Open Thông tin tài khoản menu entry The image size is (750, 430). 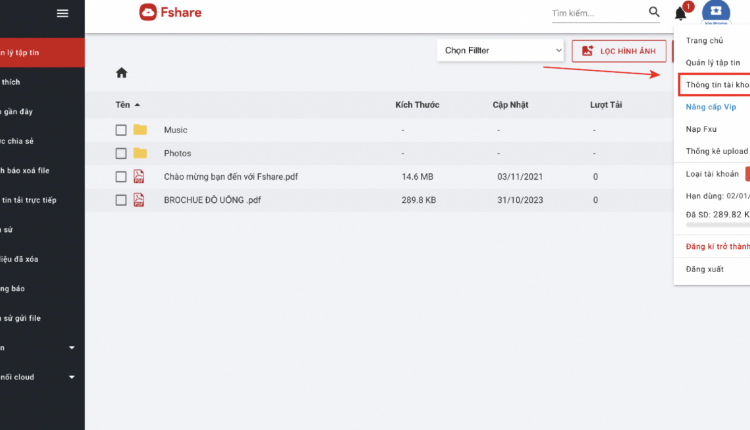715,85
